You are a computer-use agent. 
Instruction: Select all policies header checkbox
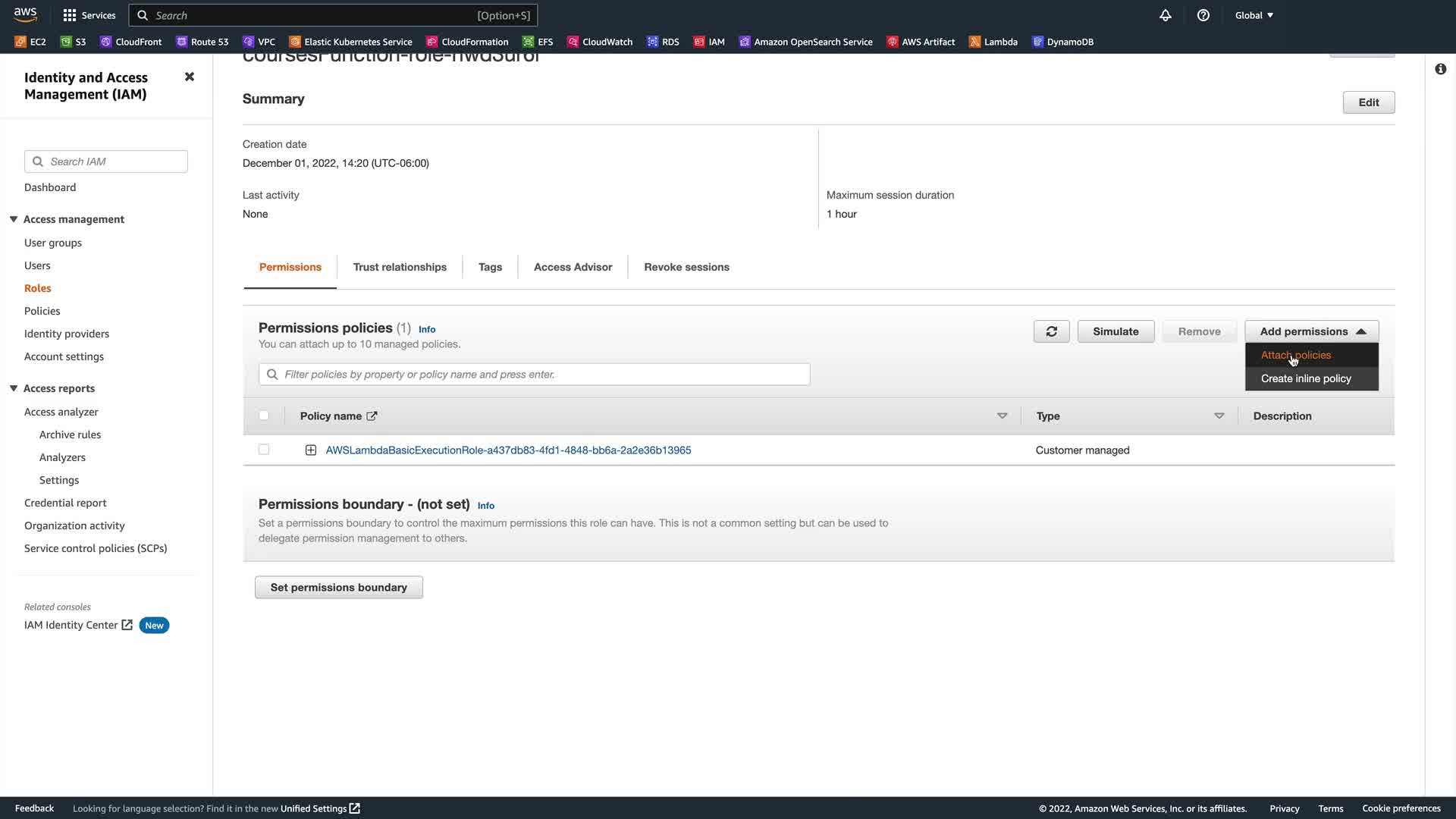pyautogui.click(x=264, y=416)
